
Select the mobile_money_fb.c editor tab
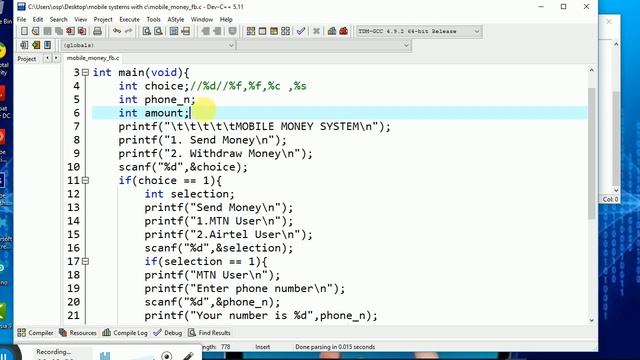point(93,58)
